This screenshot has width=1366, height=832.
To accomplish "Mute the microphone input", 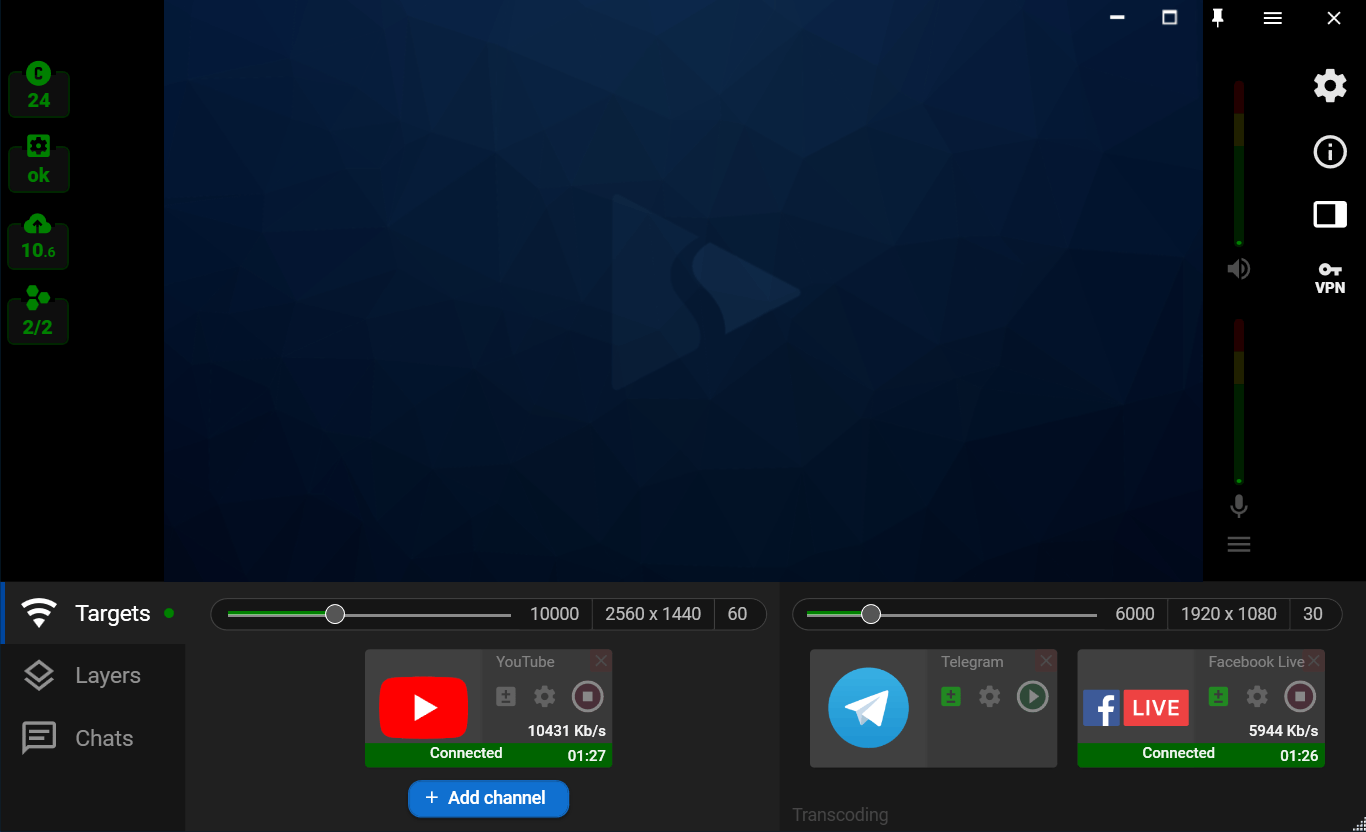I will [1238, 506].
